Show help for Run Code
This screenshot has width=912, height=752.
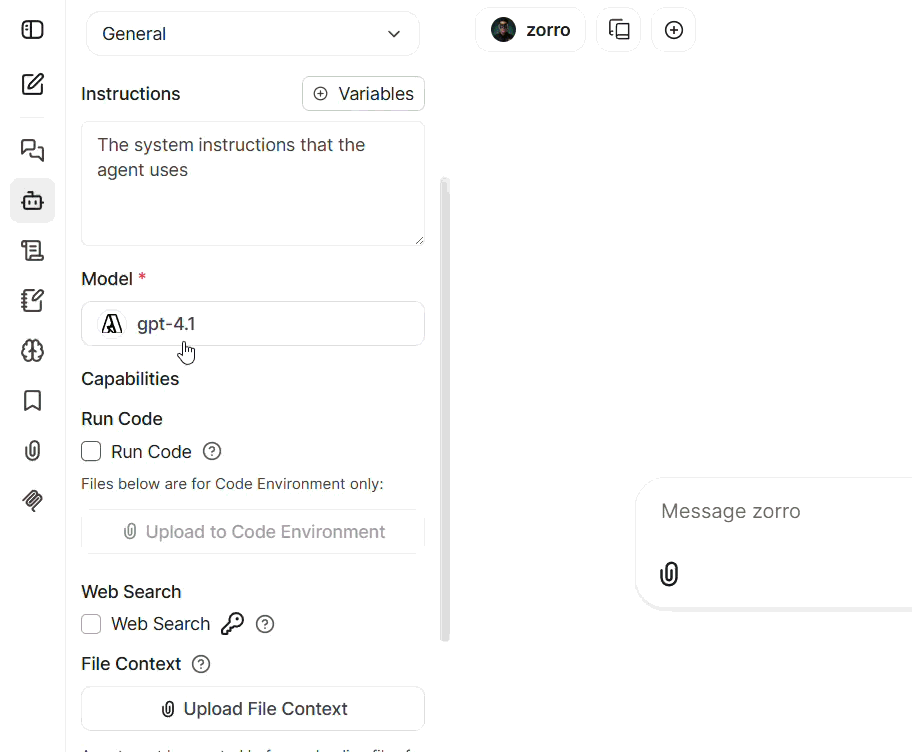212,451
